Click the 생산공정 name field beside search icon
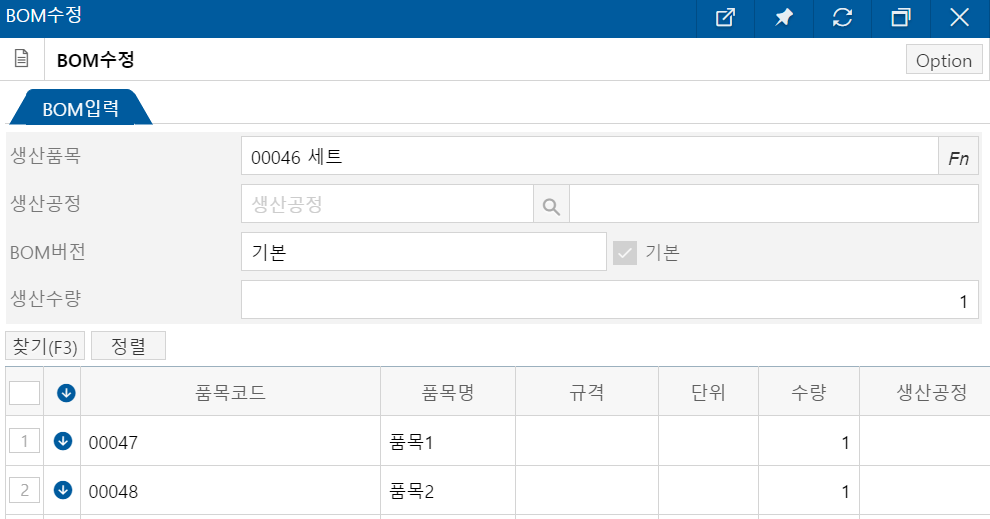The height and width of the screenshot is (519, 990). 774,204
